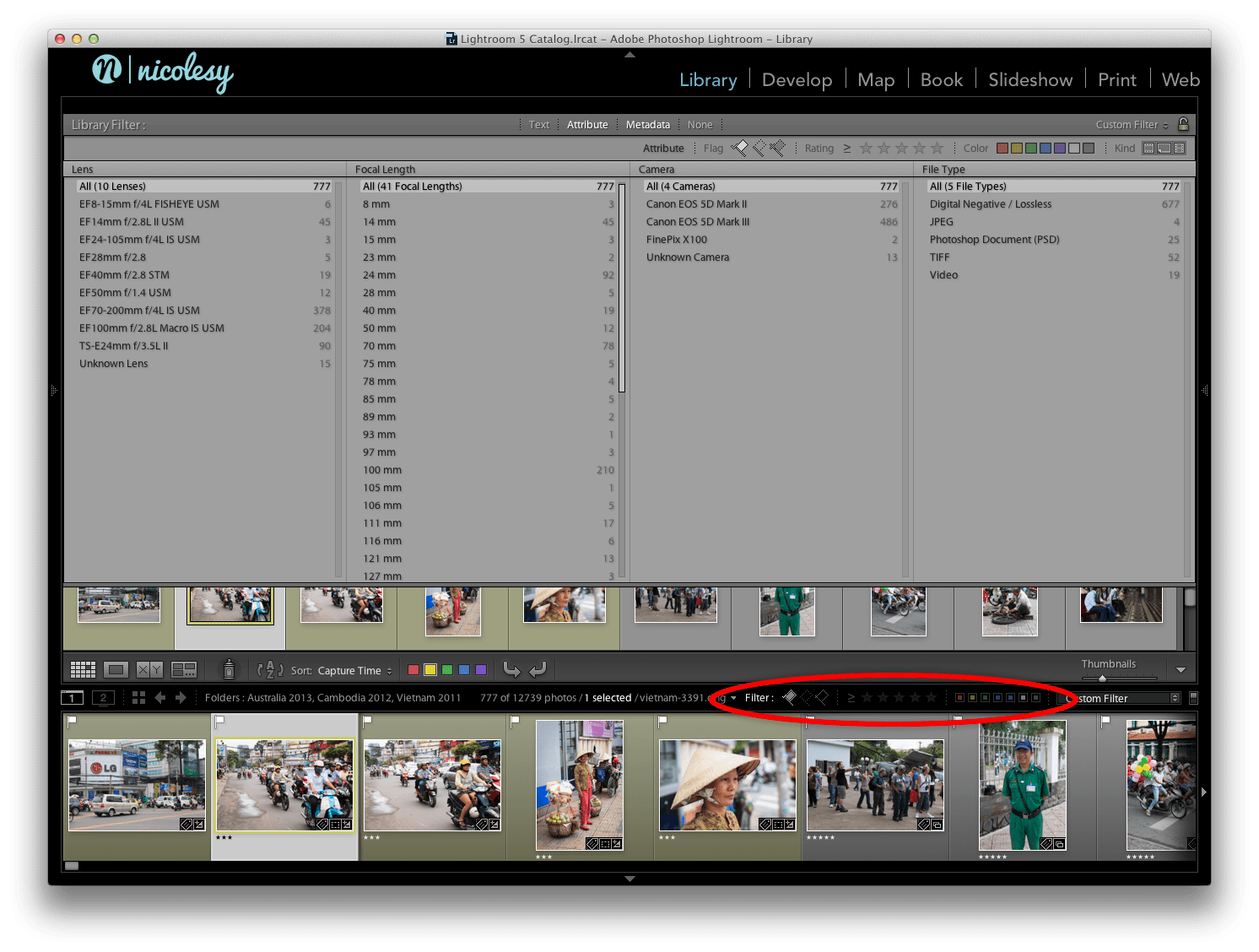The height and width of the screenshot is (952, 1259).
Task: Open the Custom Filter dropdown in the filmstrip
Action: (x=1121, y=699)
